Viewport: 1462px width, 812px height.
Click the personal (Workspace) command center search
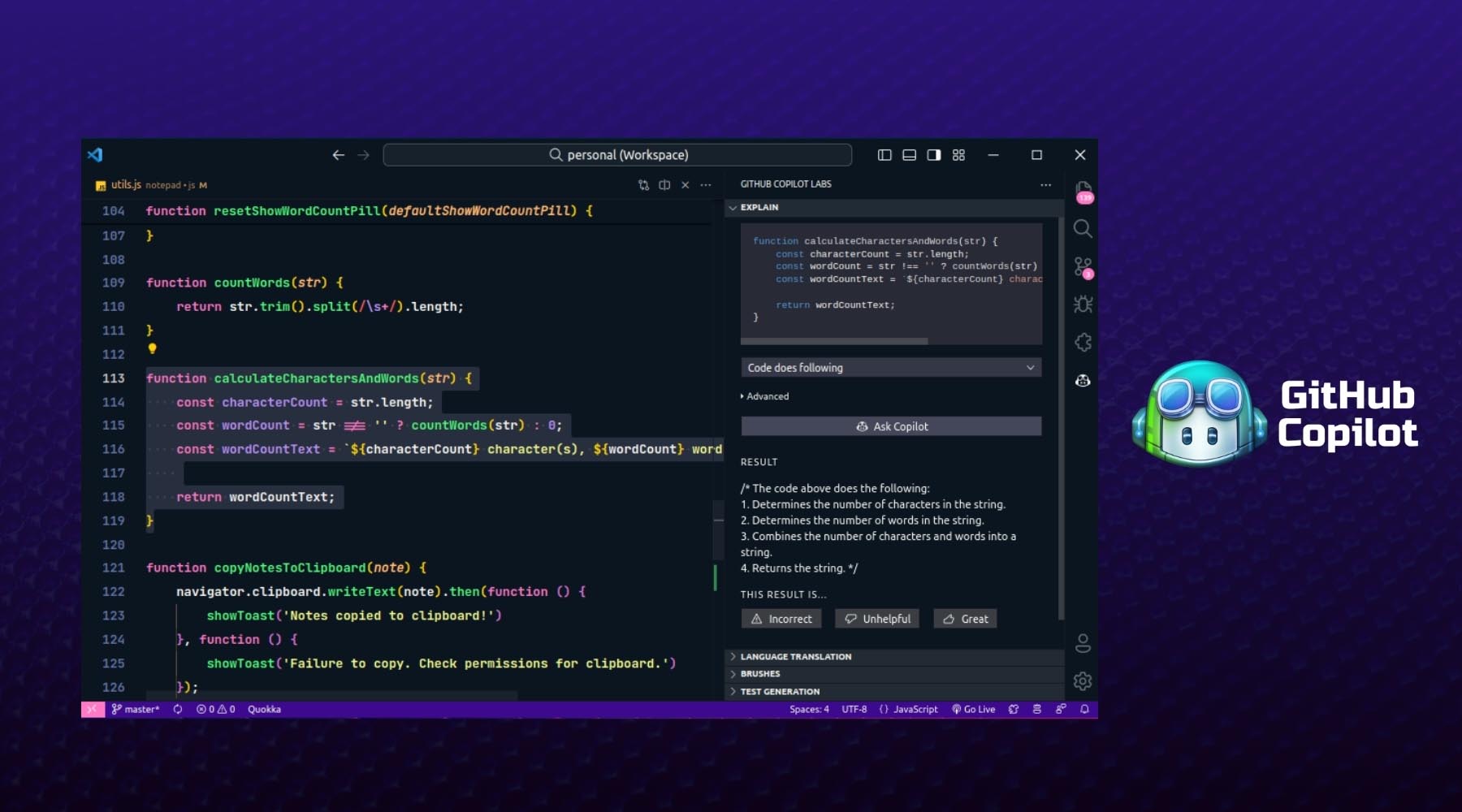(x=617, y=155)
